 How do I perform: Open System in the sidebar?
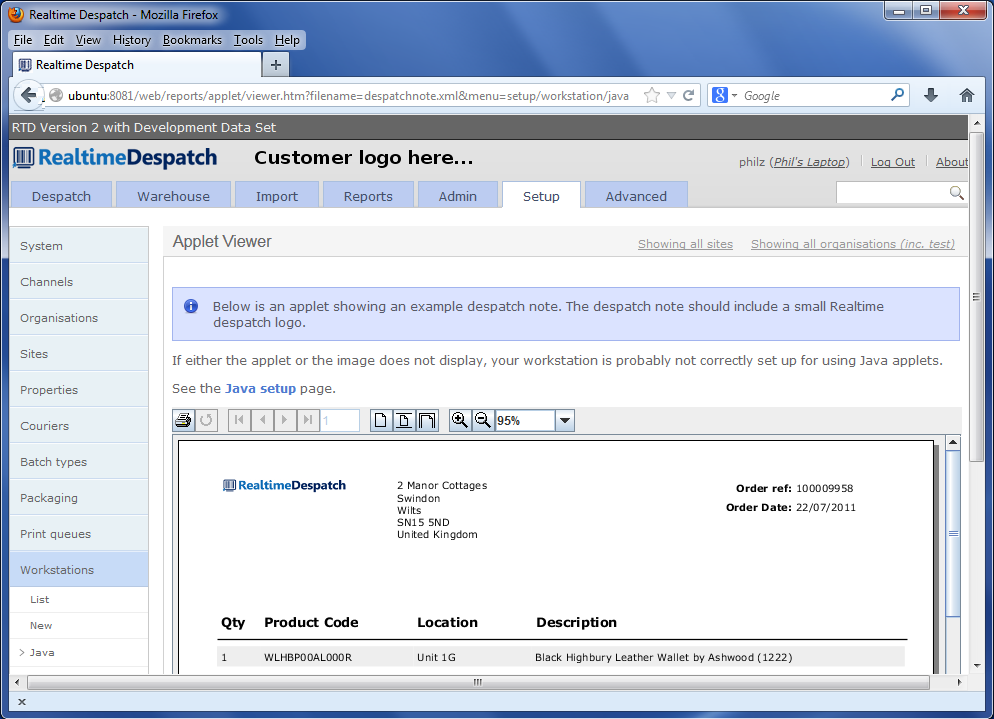click(x=79, y=245)
